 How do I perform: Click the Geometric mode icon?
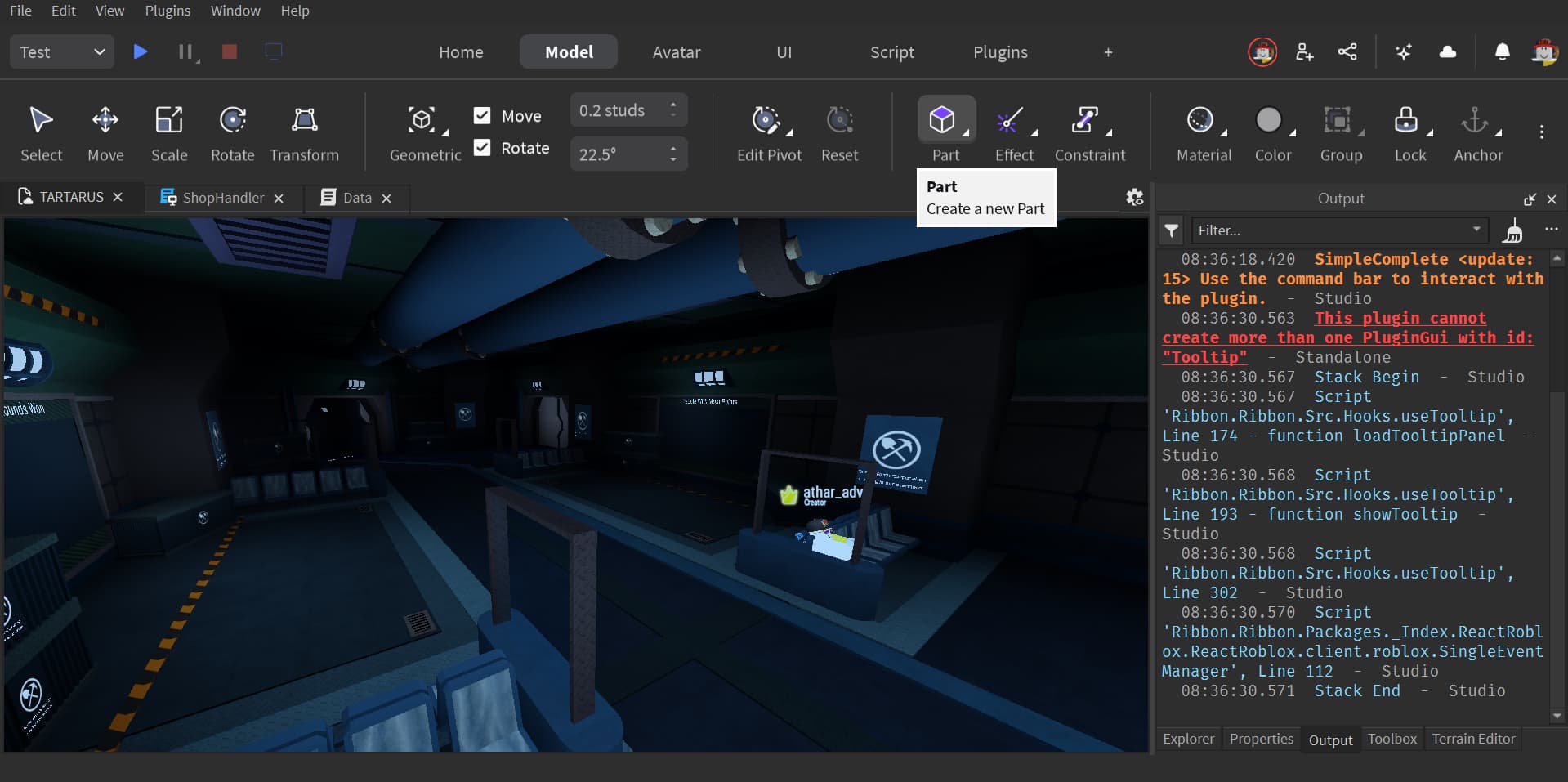click(421, 120)
